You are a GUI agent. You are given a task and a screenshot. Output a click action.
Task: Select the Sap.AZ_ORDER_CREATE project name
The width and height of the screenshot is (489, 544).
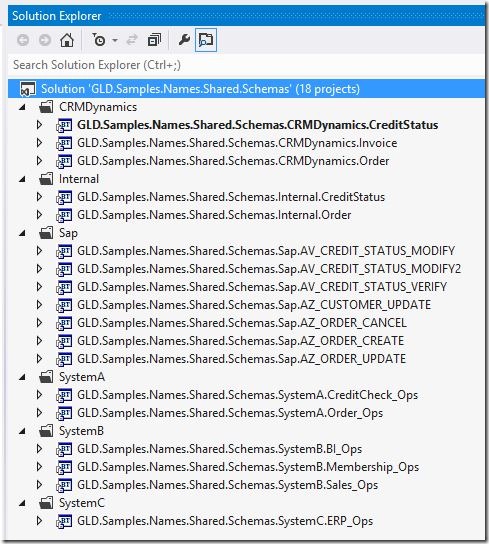(x=241, y=341)
